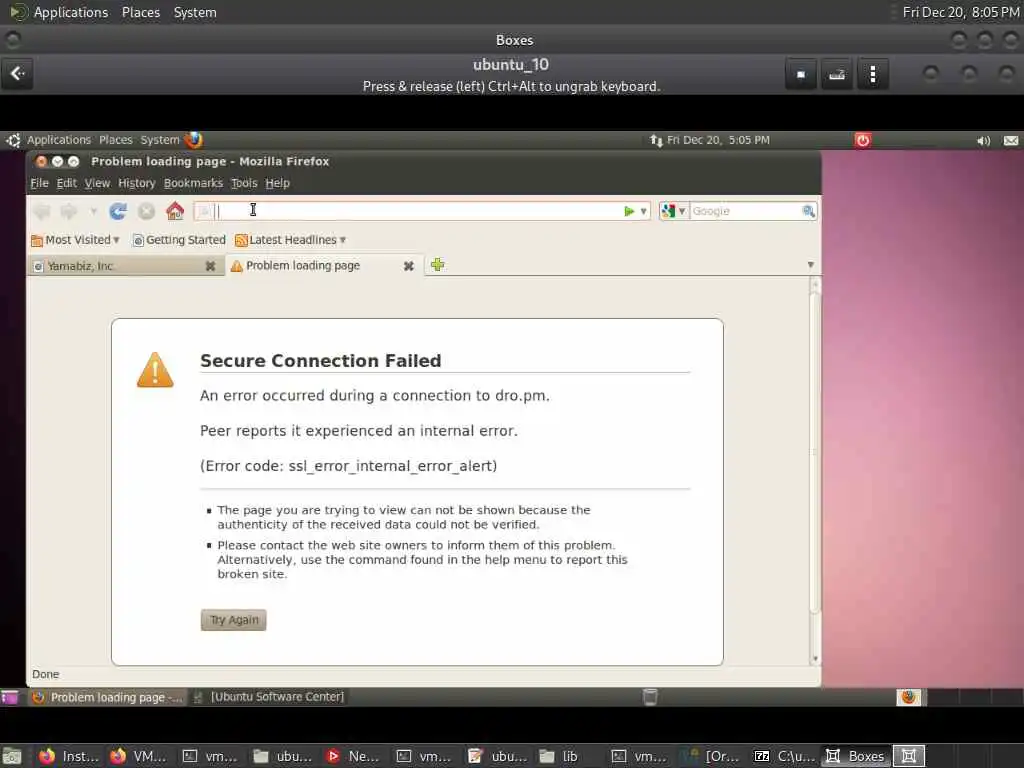1024x768 pixels.
Task: Open the Firefox Tools menu
Action: coord(244,183)
